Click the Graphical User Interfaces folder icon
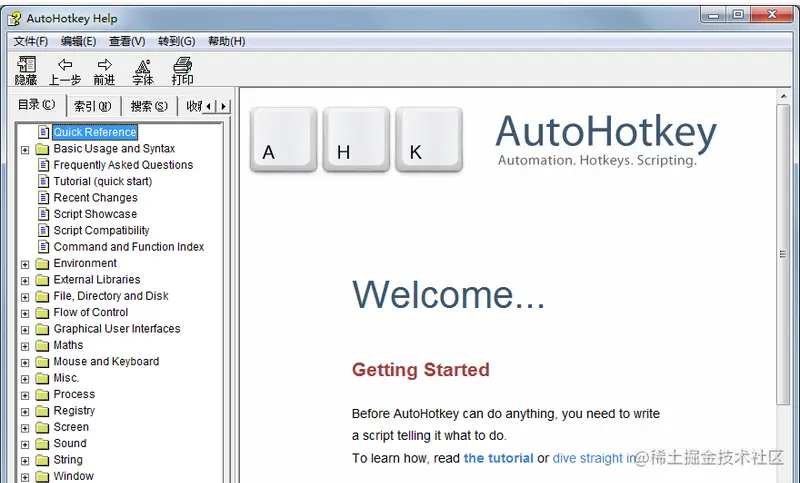The width and height of the screenshot is (800, 483). point(42,329)
